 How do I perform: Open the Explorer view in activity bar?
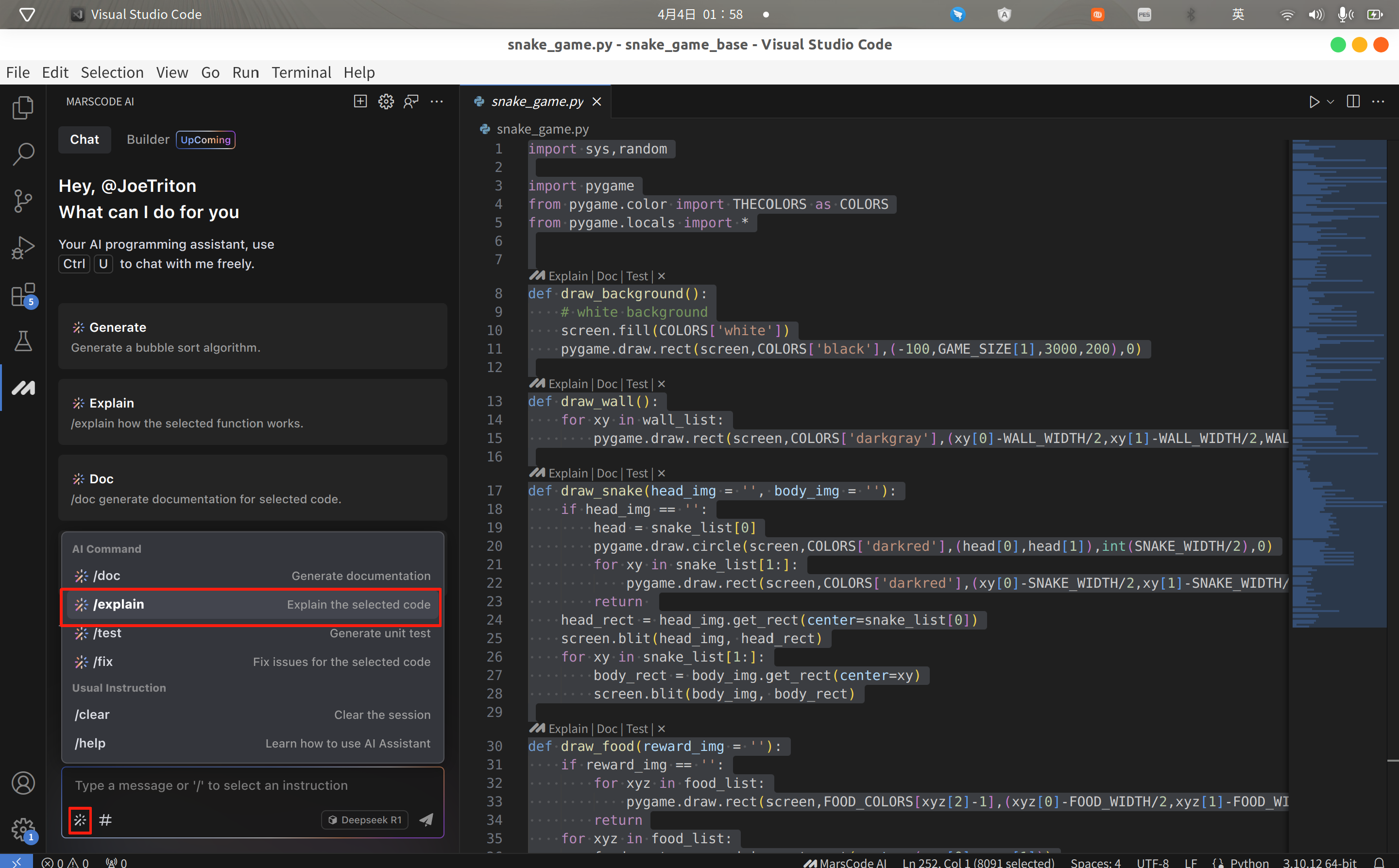[x=23, y=107]
